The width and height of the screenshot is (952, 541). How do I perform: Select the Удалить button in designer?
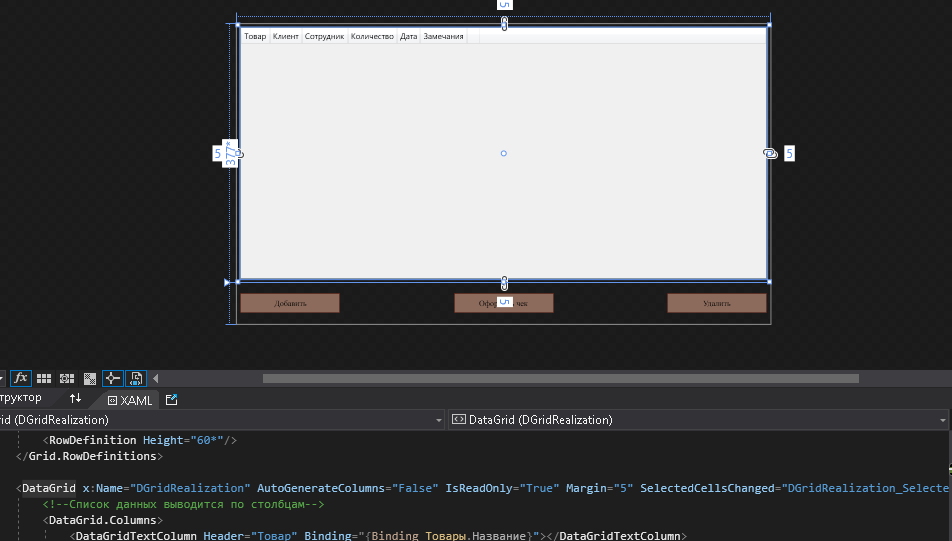pyautogui.click(x=716, y=303)
